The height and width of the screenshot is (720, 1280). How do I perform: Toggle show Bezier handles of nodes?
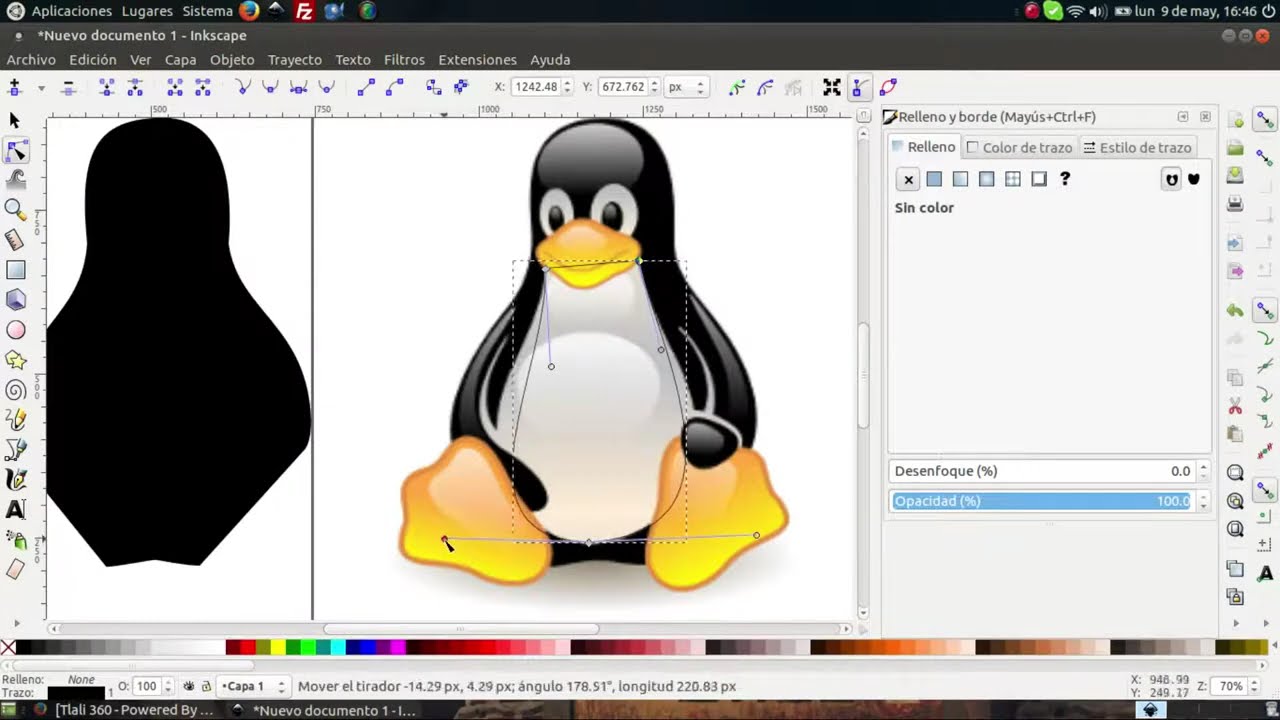tap(859, 87)
